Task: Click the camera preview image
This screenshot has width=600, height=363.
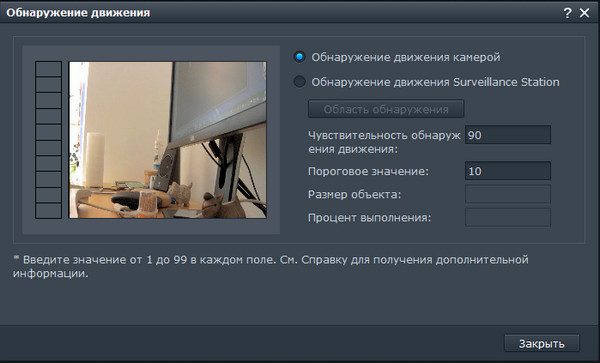Action: coord(168,140)
